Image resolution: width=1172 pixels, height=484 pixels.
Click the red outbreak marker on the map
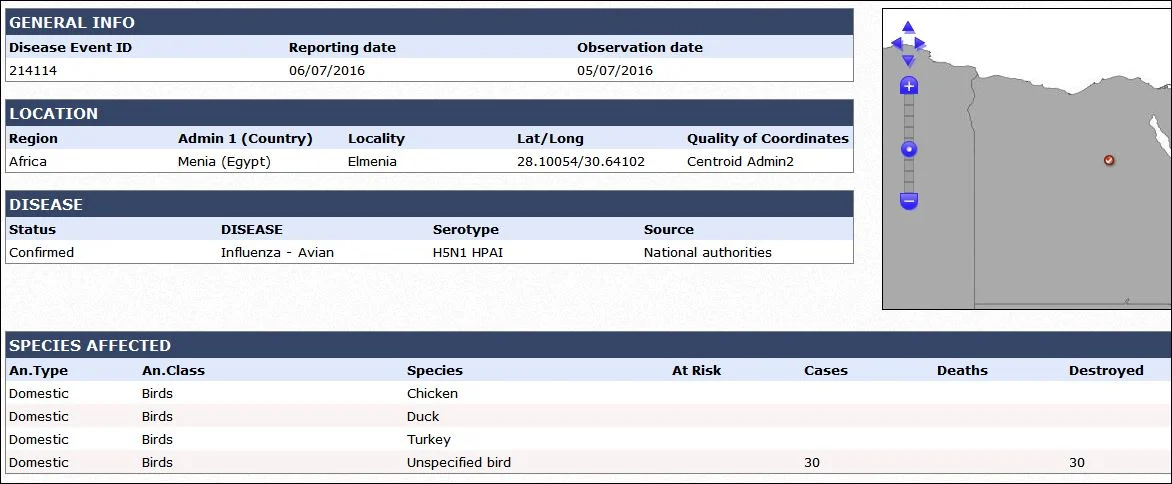pos(1109,160)
